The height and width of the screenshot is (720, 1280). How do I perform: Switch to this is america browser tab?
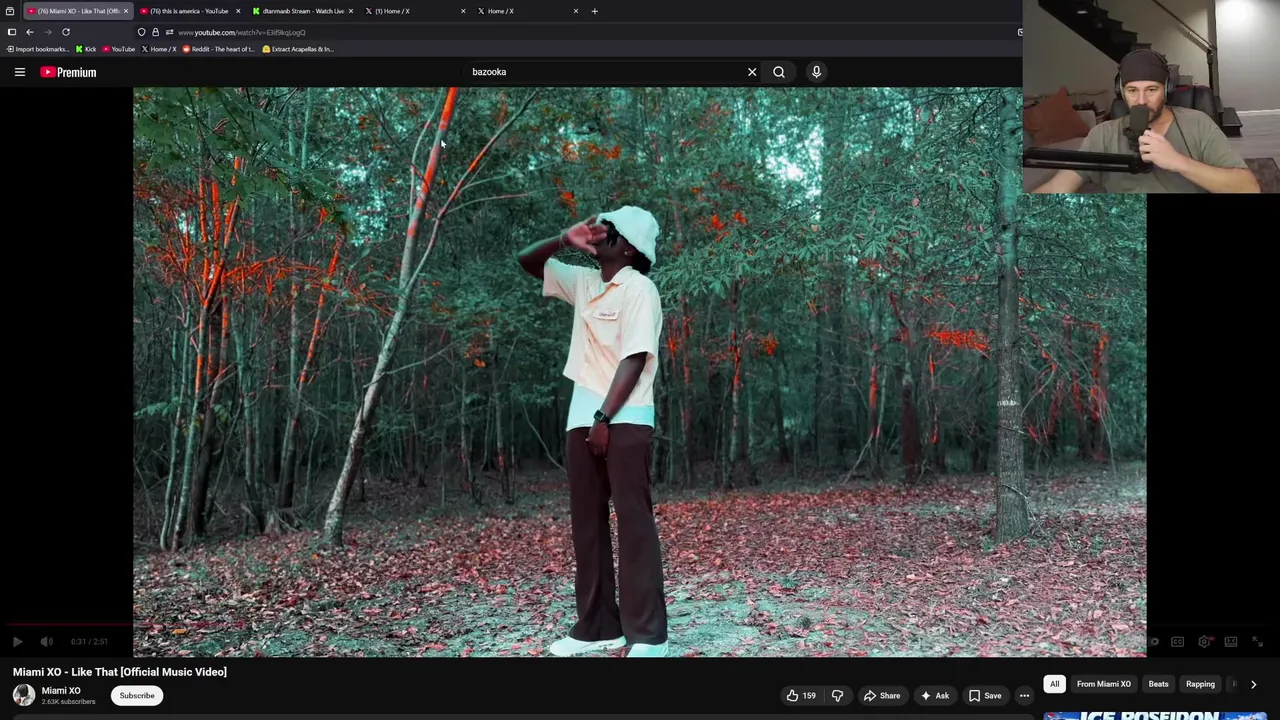point(187,11)
